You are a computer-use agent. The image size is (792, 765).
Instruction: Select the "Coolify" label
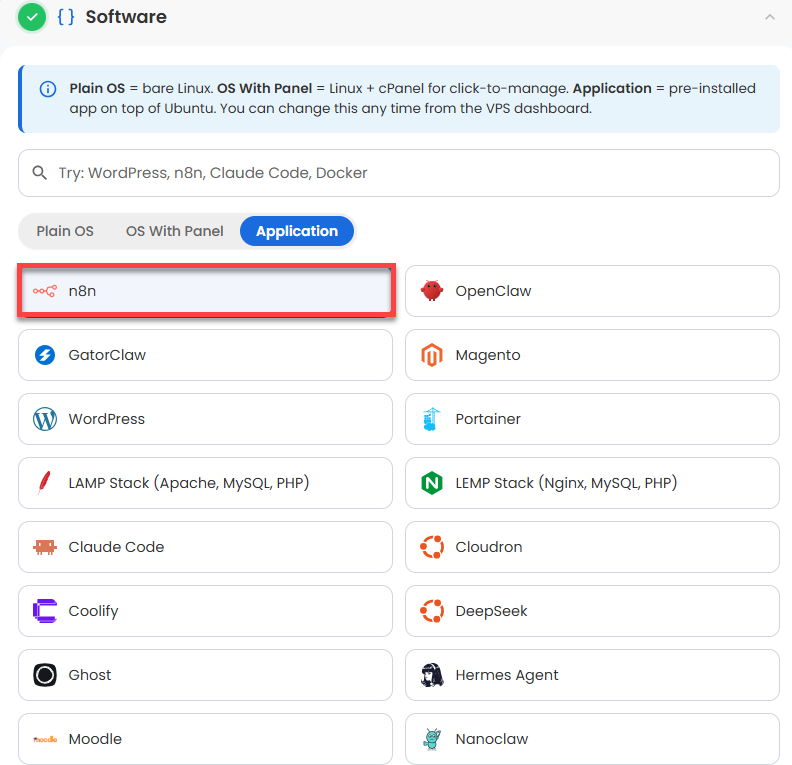tap(93, 611)
